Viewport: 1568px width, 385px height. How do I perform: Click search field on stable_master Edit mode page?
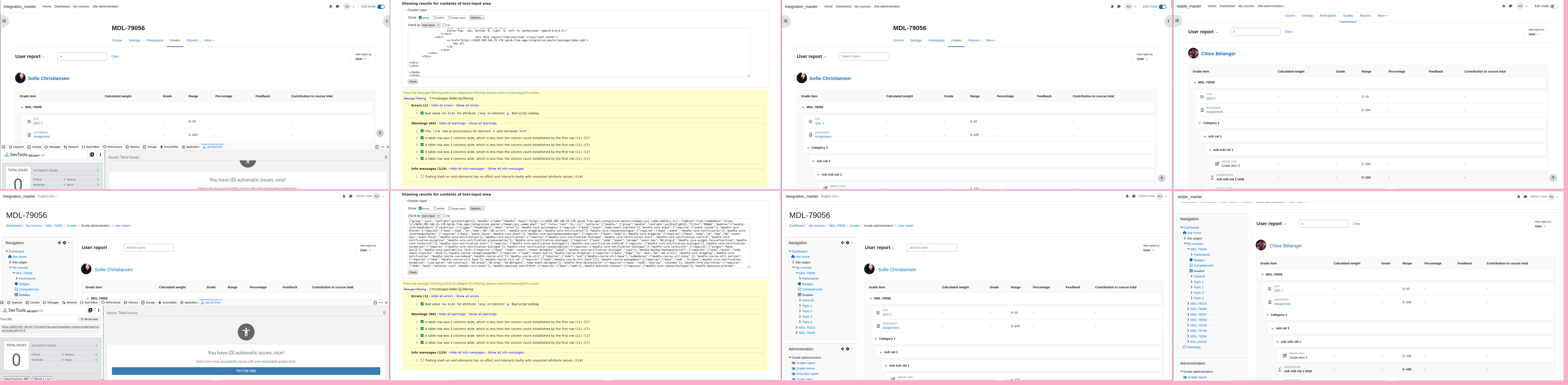pos(1255,32)
